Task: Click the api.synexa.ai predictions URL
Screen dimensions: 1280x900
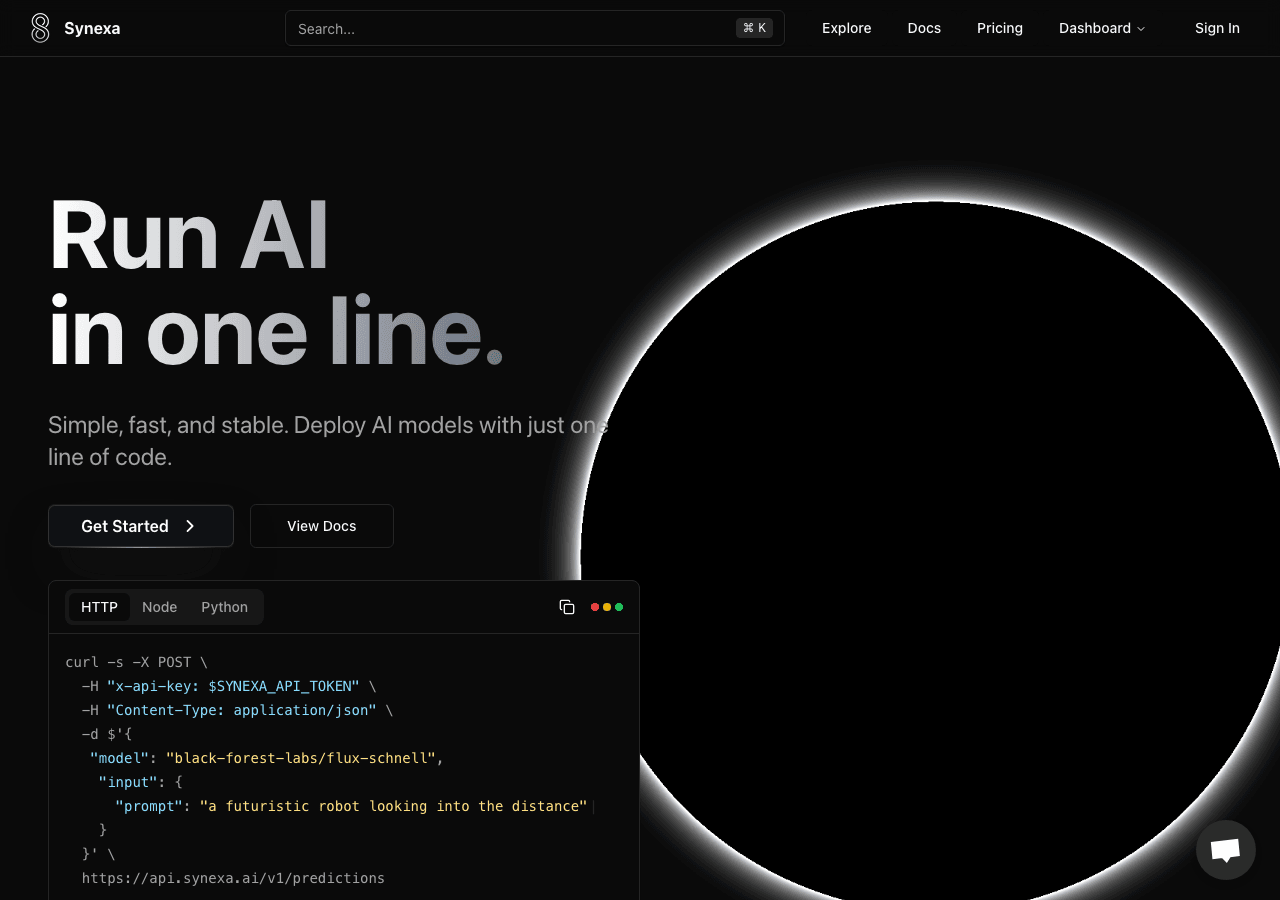Action: click(x=233, y=878)
